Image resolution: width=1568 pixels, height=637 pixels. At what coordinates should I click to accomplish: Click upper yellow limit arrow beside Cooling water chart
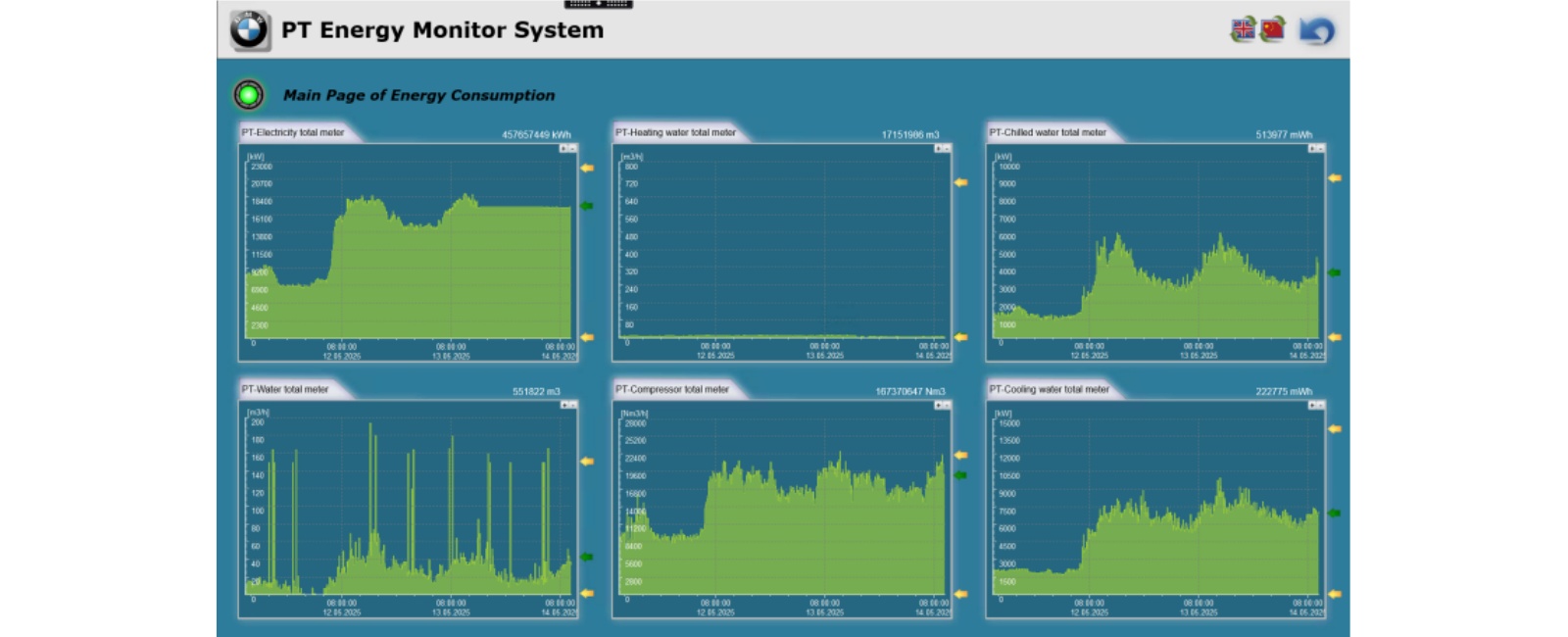(x=1334, y=429)
